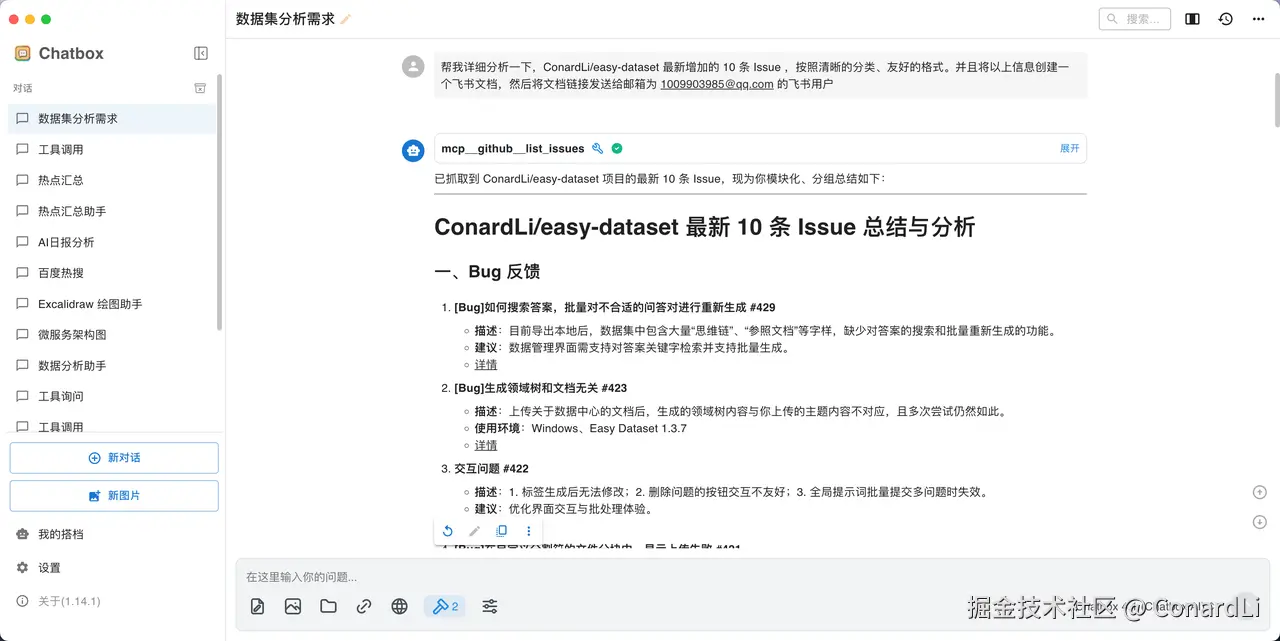
Task: Click the green checkmark status icon
Action: click(x=617, y=148)
